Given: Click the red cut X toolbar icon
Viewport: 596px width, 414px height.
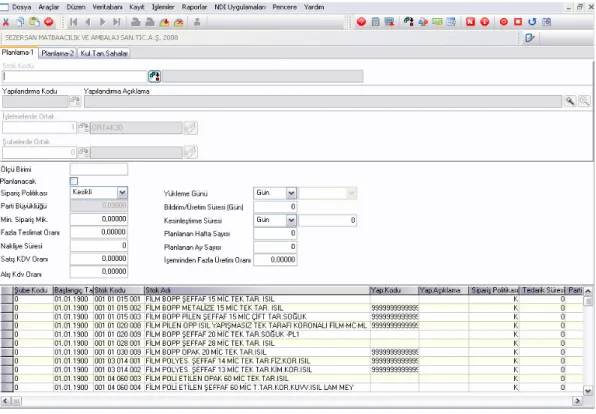Looking at the screenshot, I should click(6, 22).
